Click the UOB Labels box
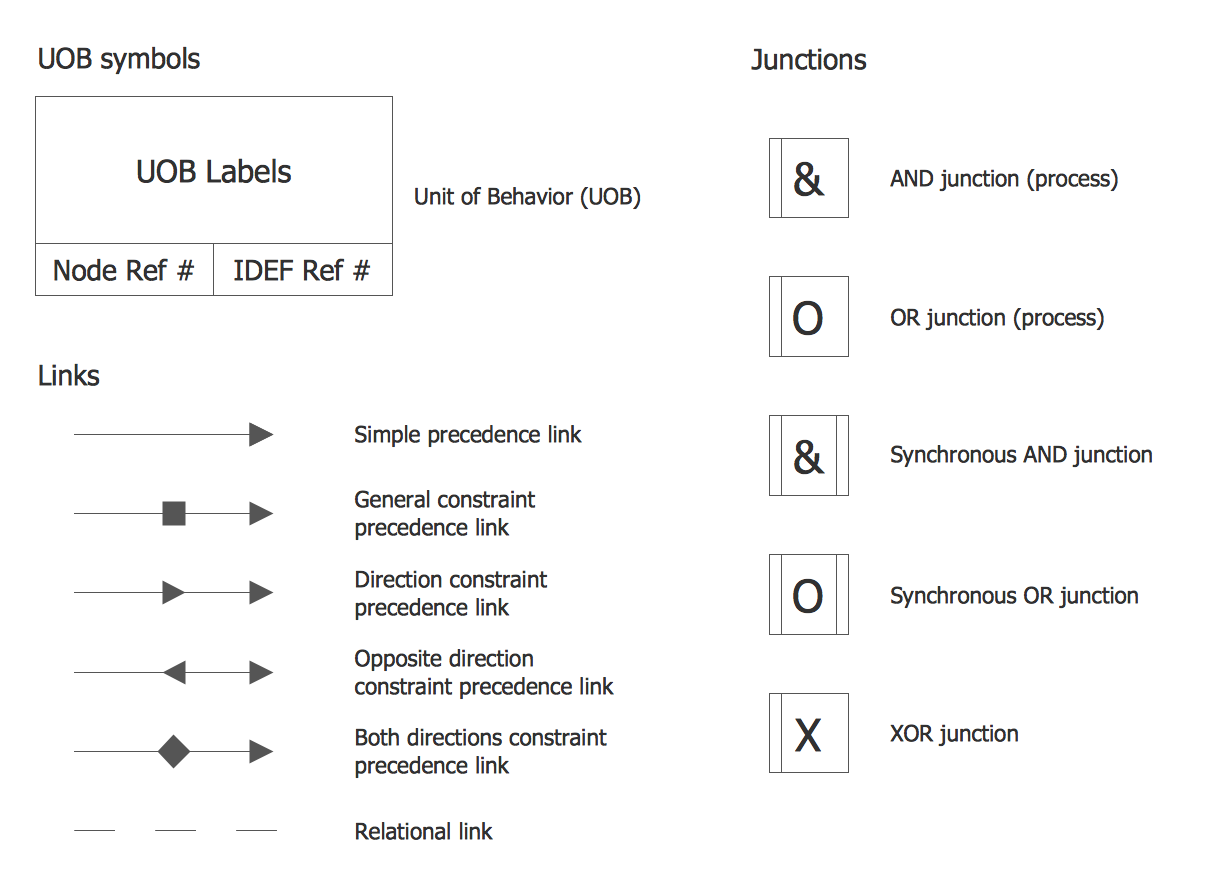1217x887 pixels. [214, 171]
